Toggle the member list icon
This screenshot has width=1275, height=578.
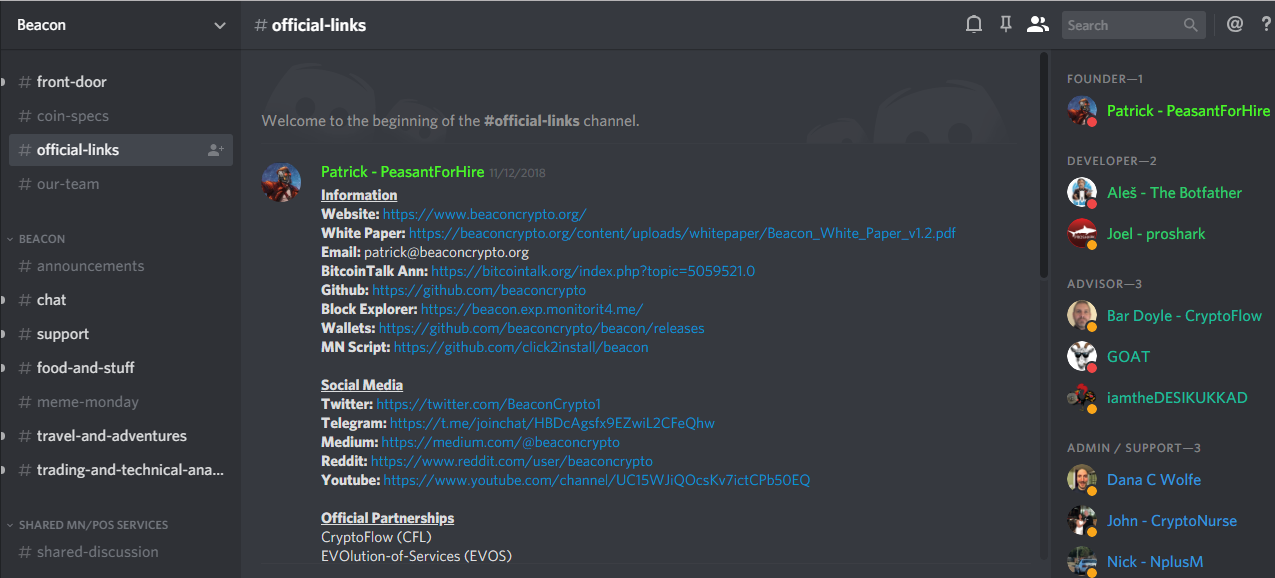point(1038,25)
